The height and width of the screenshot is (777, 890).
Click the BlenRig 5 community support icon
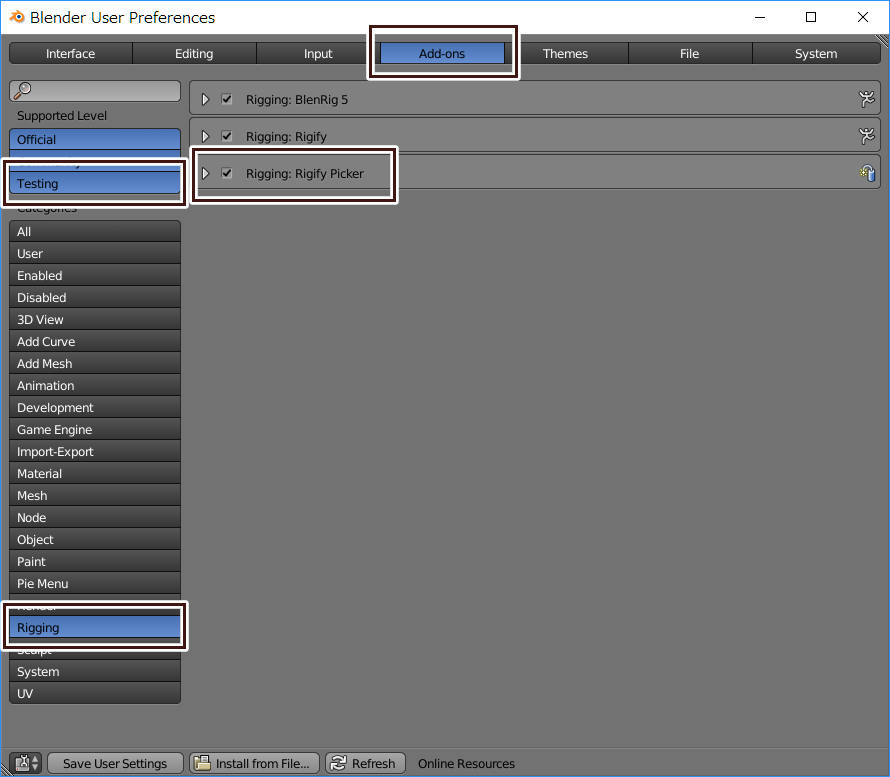click(866, 99)
